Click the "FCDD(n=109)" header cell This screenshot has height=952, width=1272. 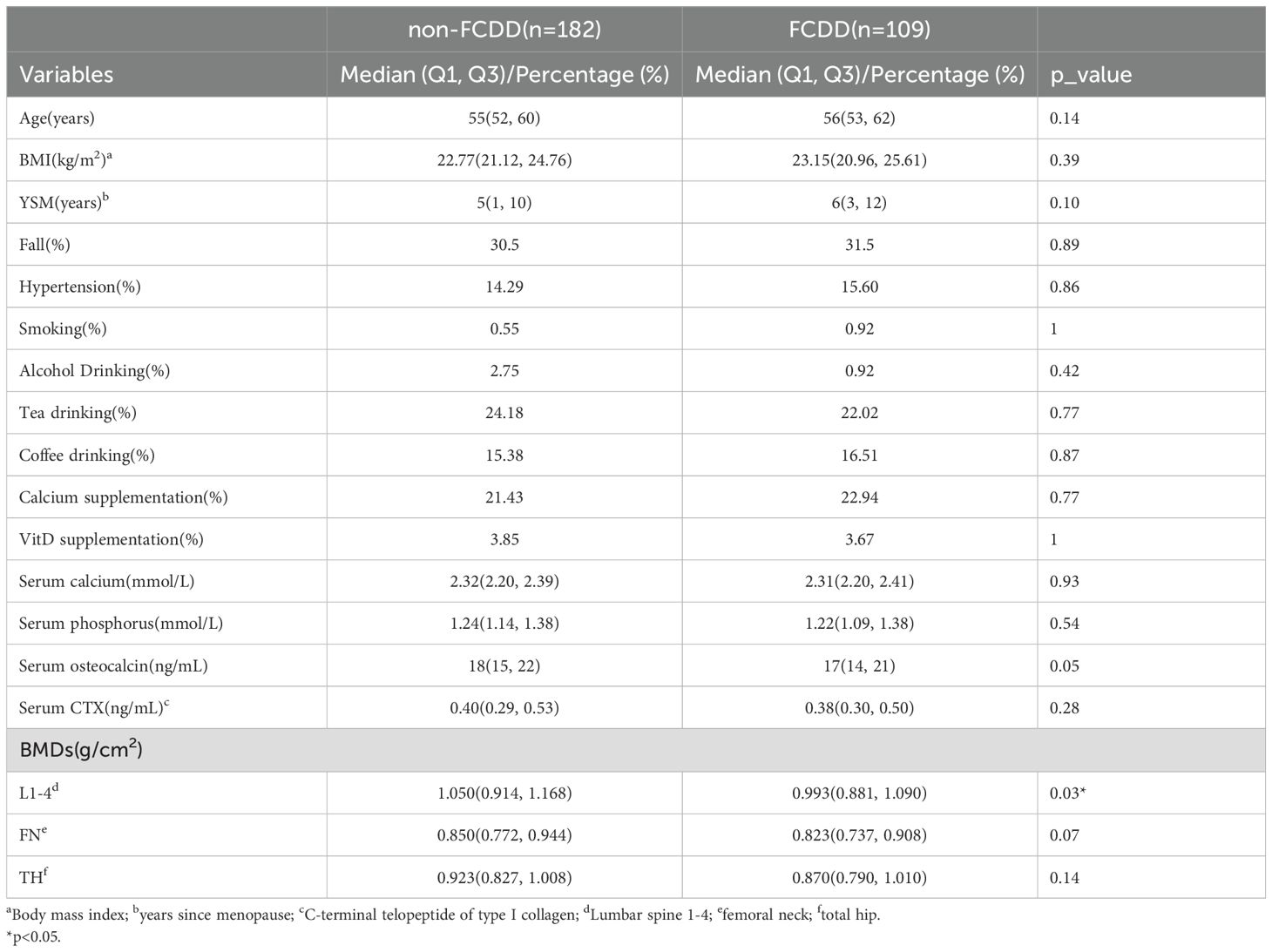(x=859, y=30)
